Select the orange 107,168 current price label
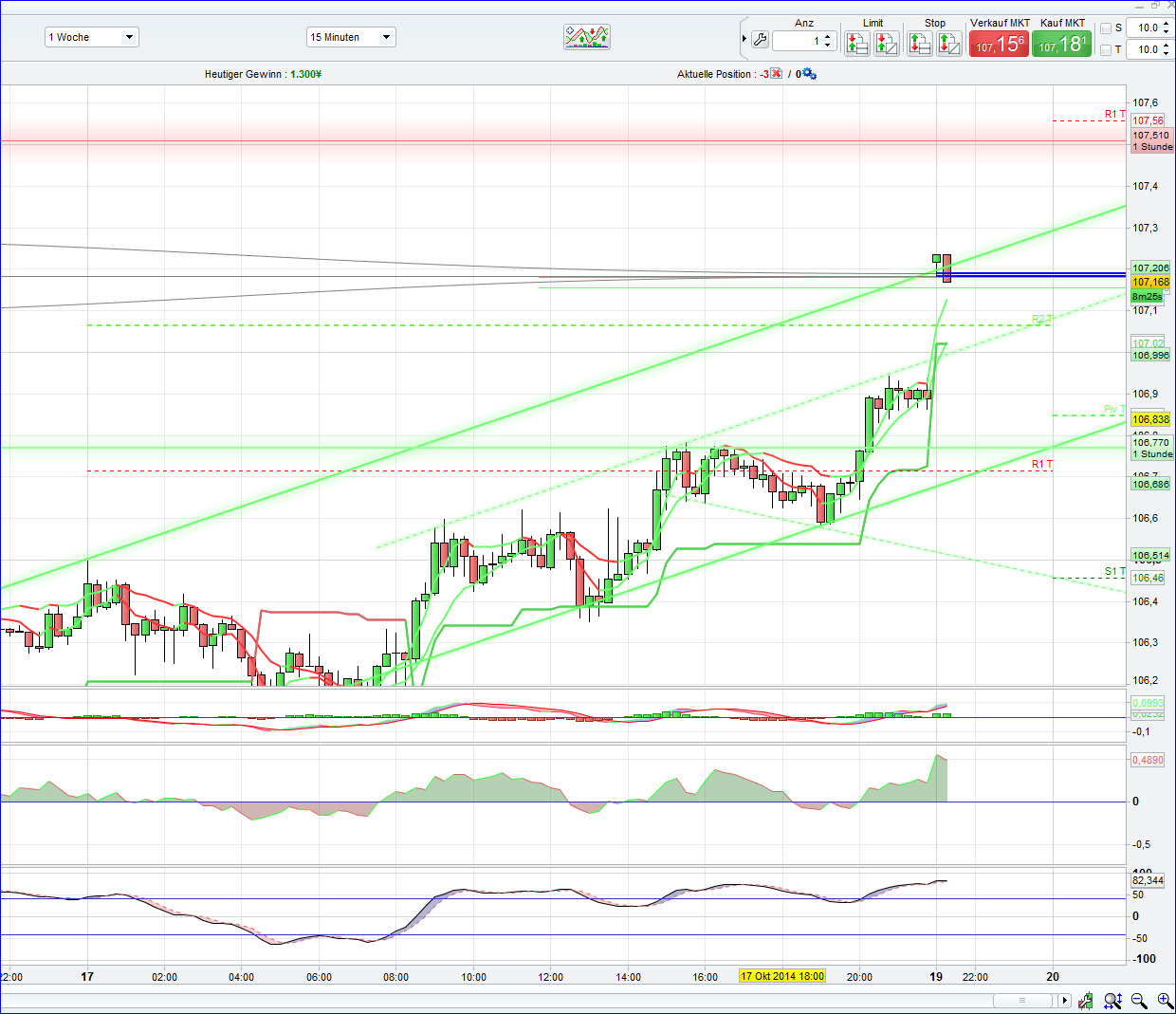Image resolution: width=1176 pixels, height=1014 pixels. coord(1150,282)
